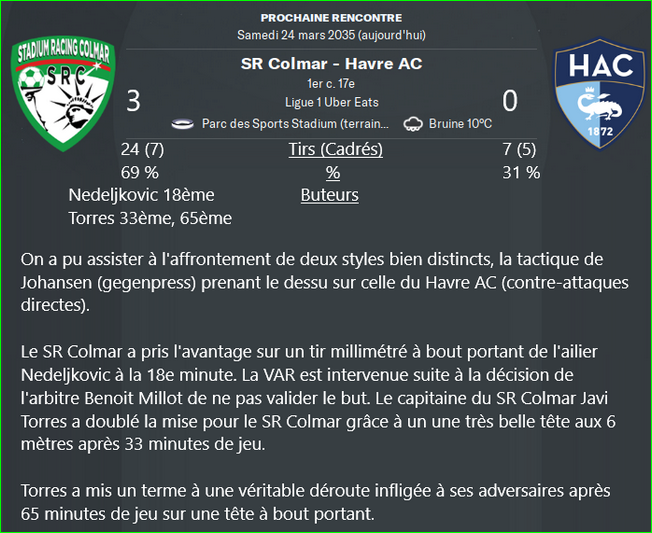Click the PROCHAINE RENCONTRE header
This screenshot has width=652, height=533.
click(x=331, y=18)
